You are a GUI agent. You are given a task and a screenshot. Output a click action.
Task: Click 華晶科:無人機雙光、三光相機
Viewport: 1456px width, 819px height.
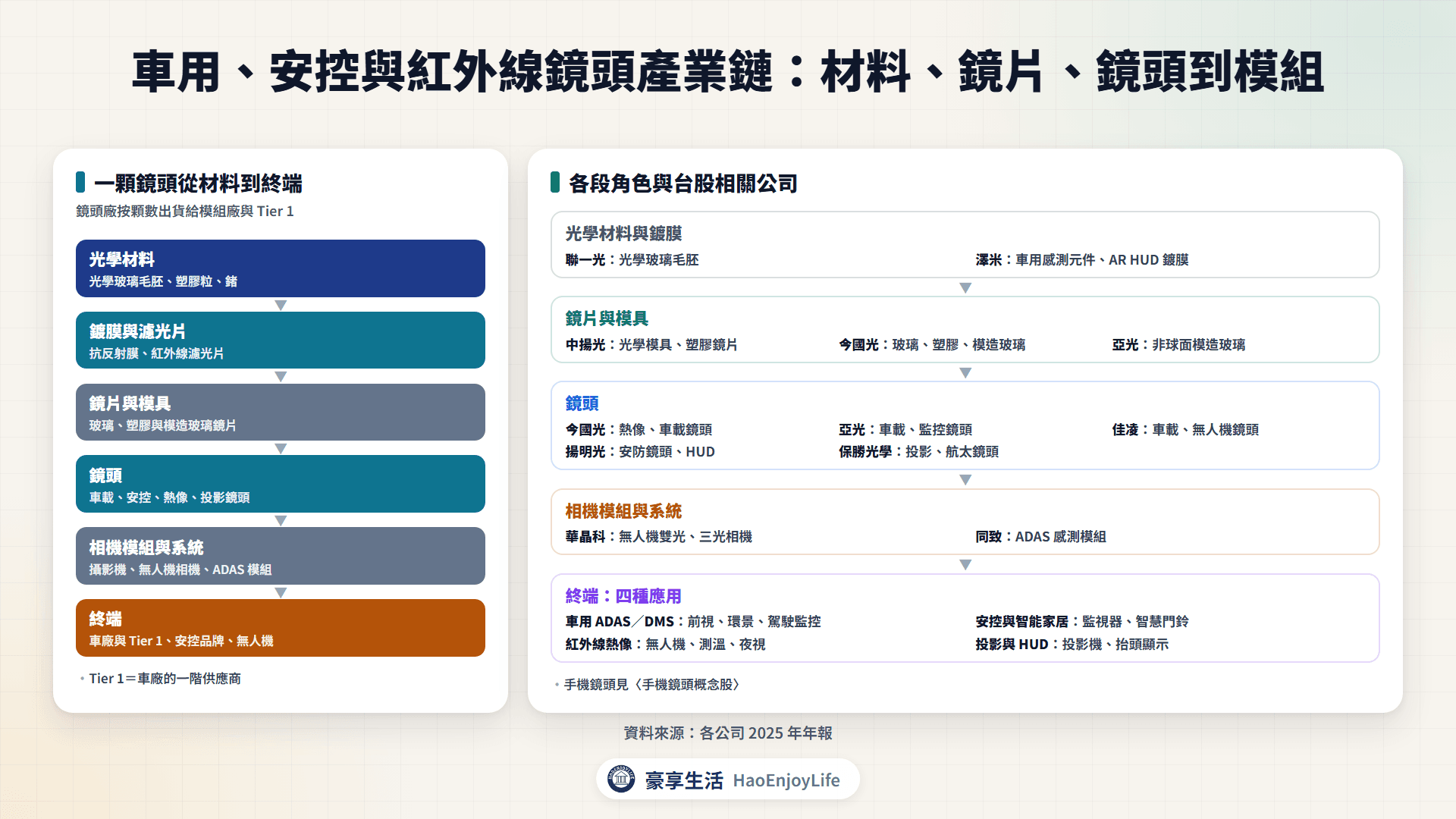[x=658, y=537]
